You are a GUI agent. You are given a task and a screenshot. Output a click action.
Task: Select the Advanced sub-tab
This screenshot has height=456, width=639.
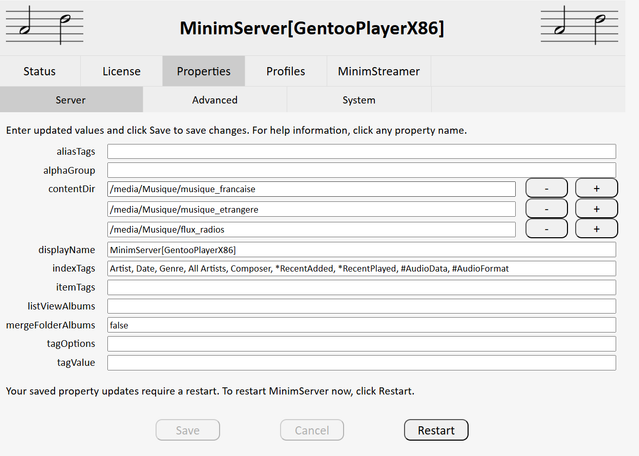coord(215,100)
